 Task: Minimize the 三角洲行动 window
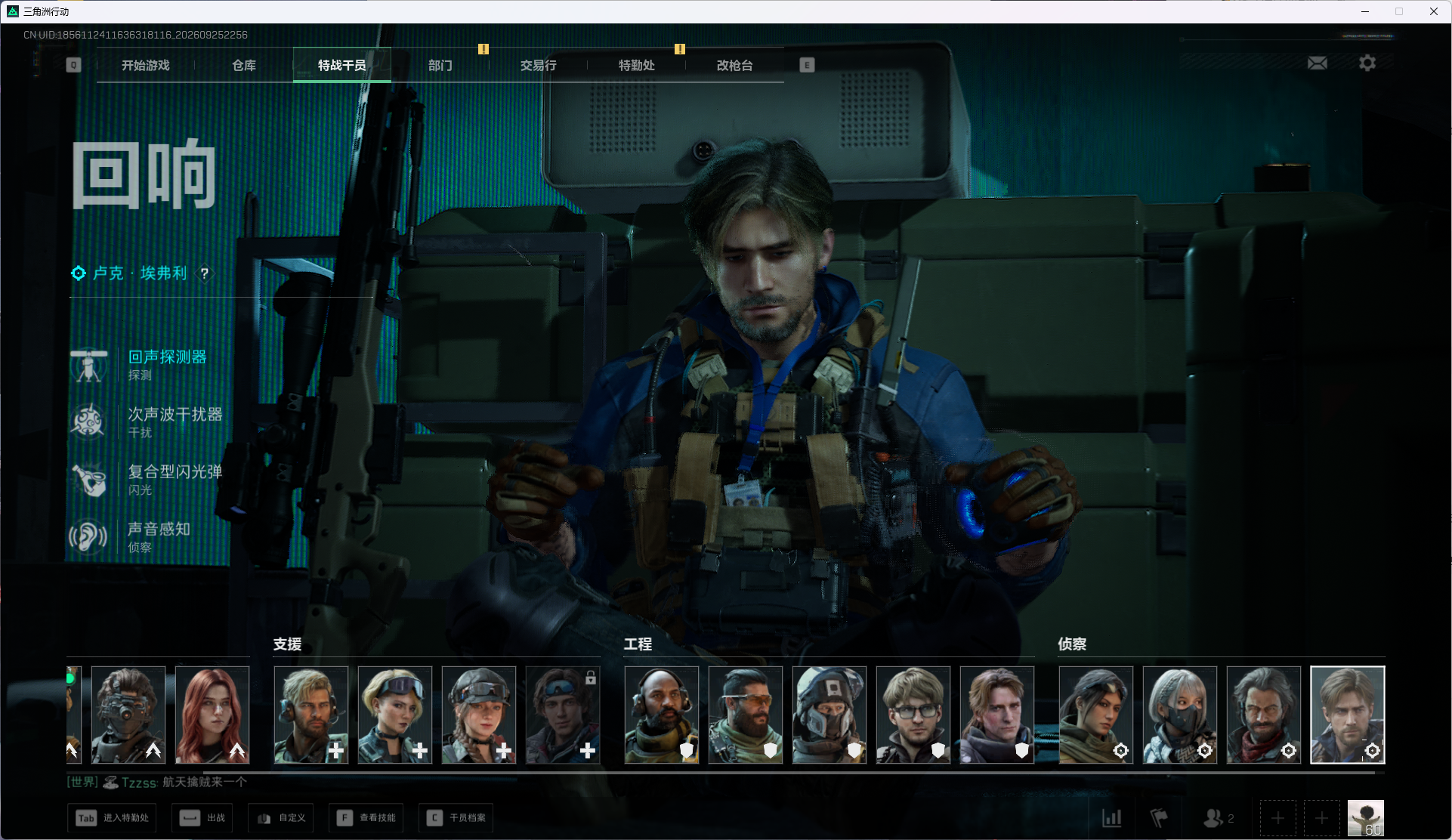1365,11
